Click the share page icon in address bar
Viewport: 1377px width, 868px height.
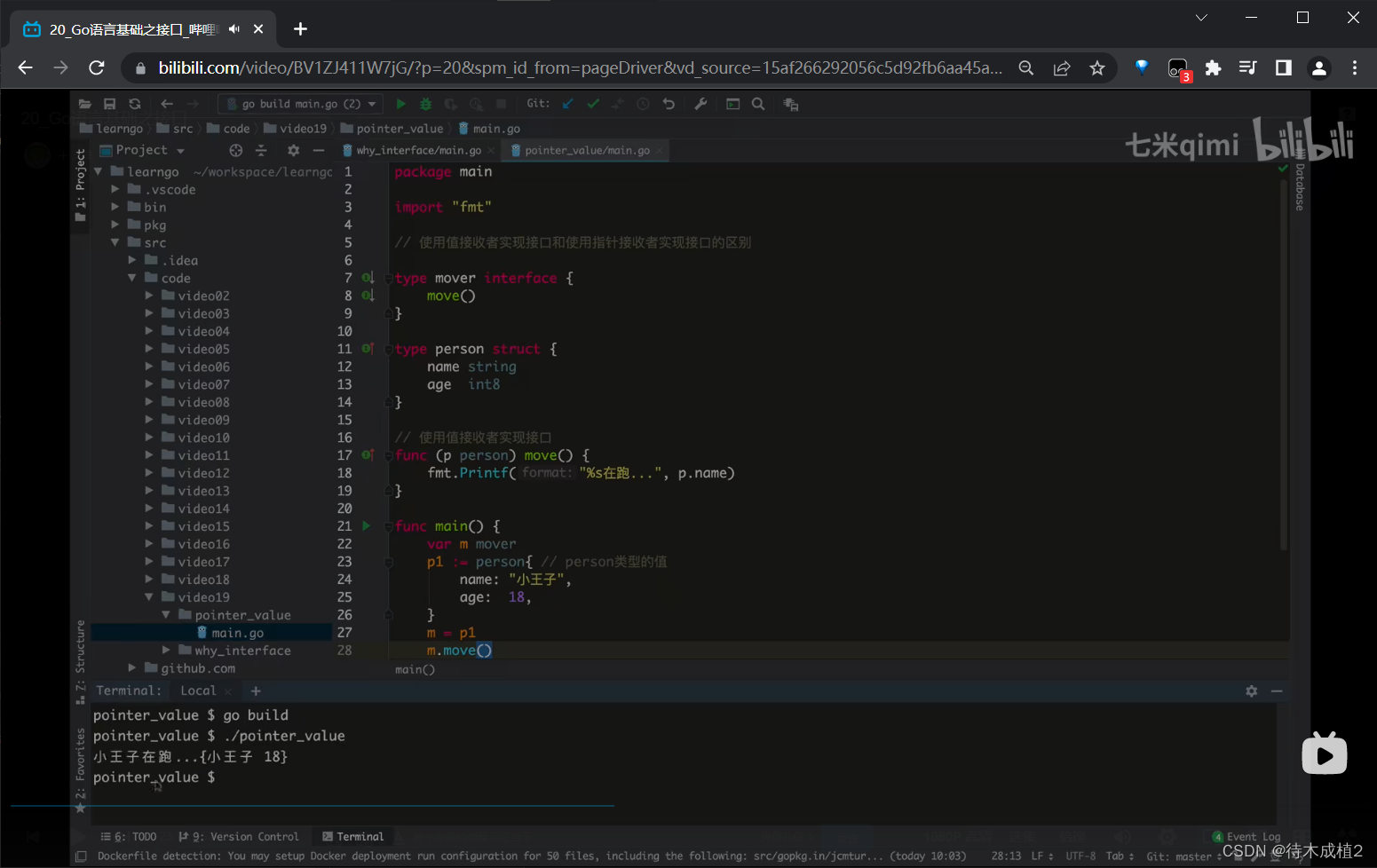click(1062, 67)
